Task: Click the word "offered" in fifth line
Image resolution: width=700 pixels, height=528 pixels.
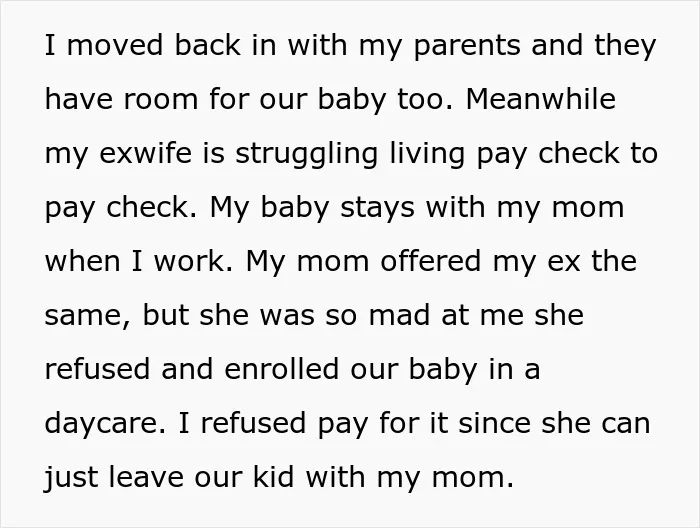Action: click(430, 261)
